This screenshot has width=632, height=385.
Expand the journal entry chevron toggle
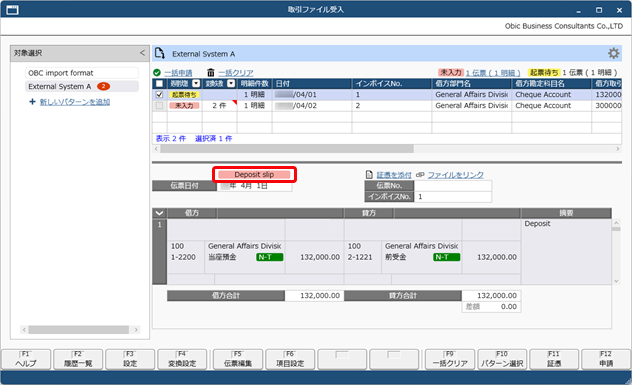[x=160, y=213]
